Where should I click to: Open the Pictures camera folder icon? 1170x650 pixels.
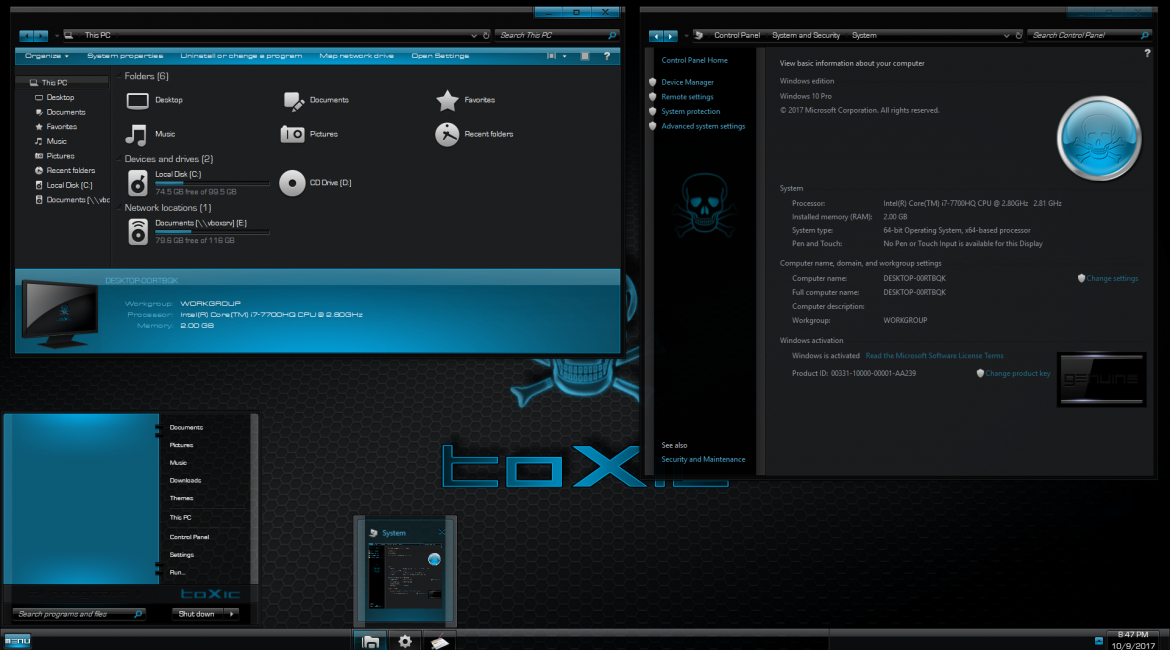click(292, 134)
